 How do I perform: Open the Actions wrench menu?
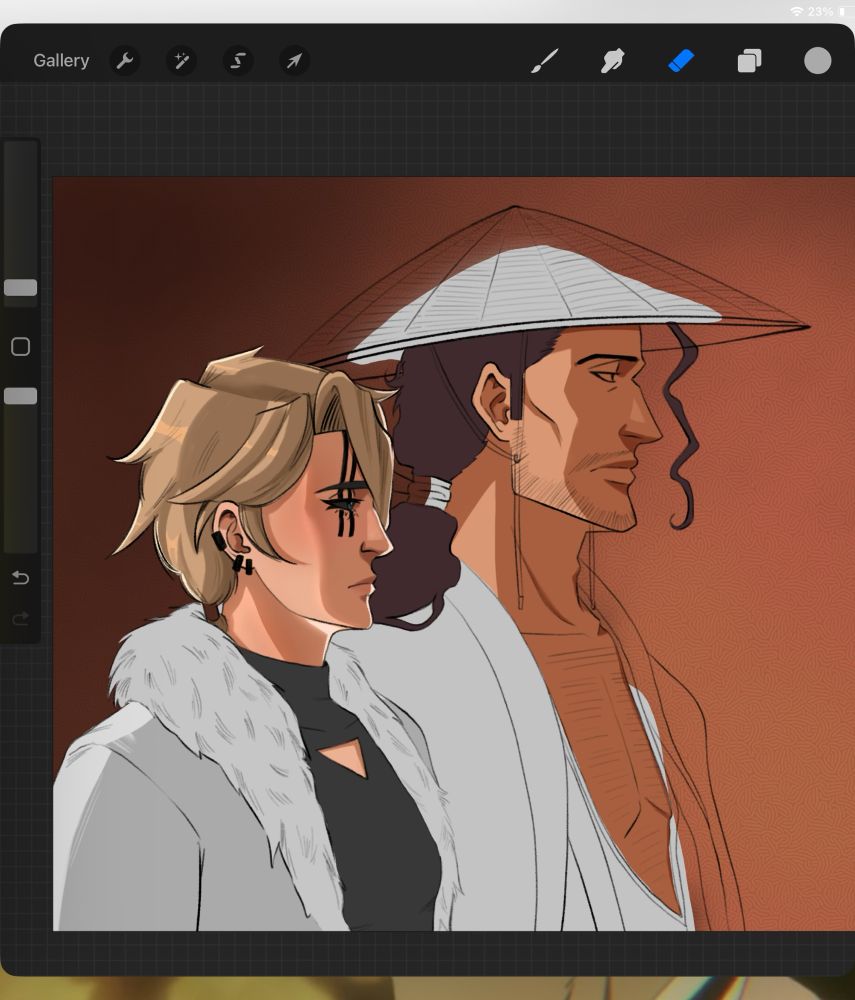(124, 61)
